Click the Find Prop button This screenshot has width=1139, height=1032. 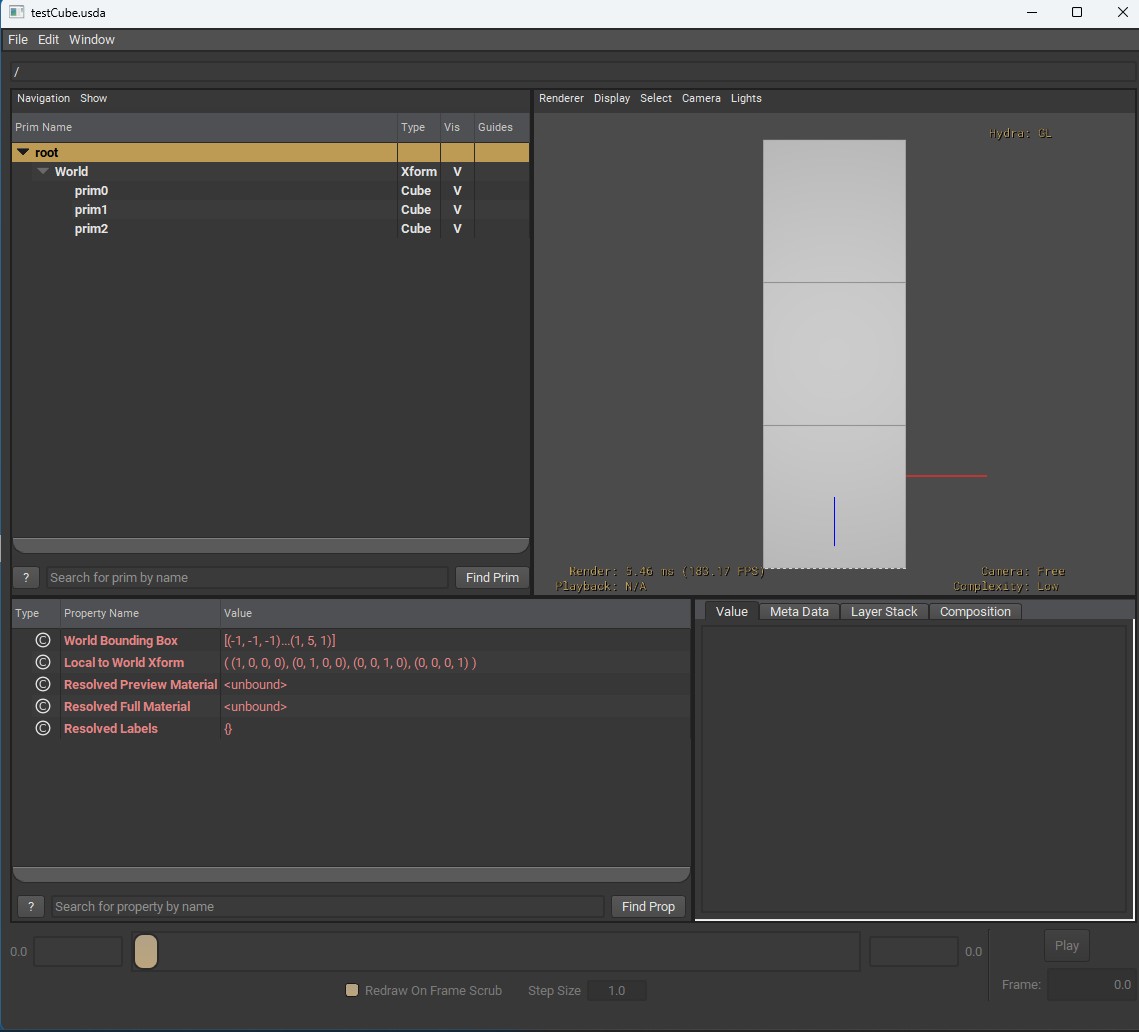tap(648, 907)
